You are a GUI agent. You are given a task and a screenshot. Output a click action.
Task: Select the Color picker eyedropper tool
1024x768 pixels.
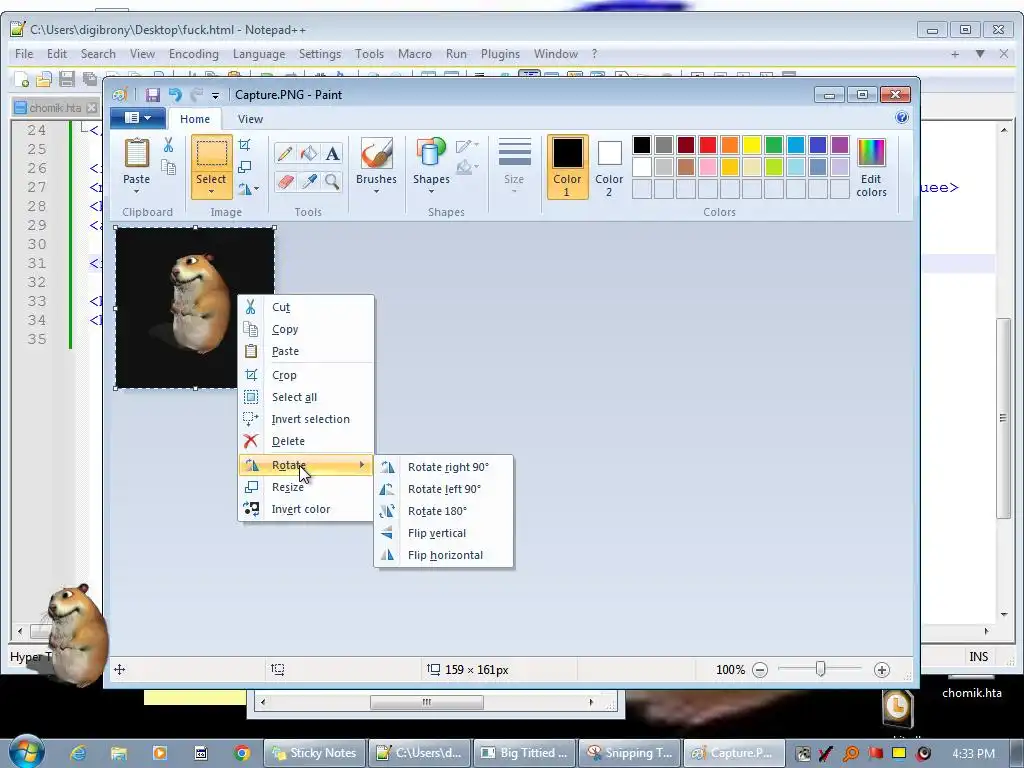click(309, 181)
